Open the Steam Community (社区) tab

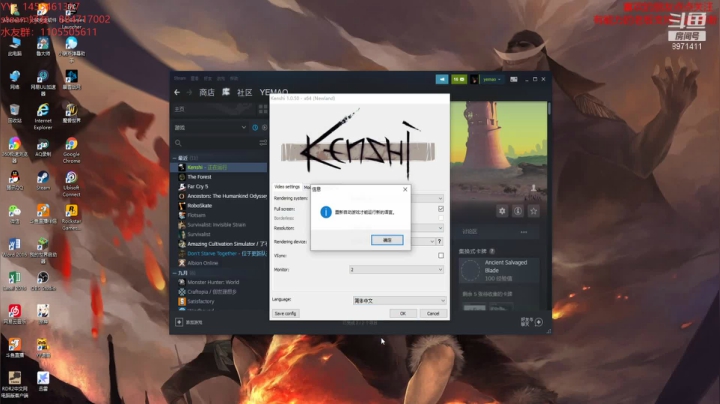[x=244, y=92]
